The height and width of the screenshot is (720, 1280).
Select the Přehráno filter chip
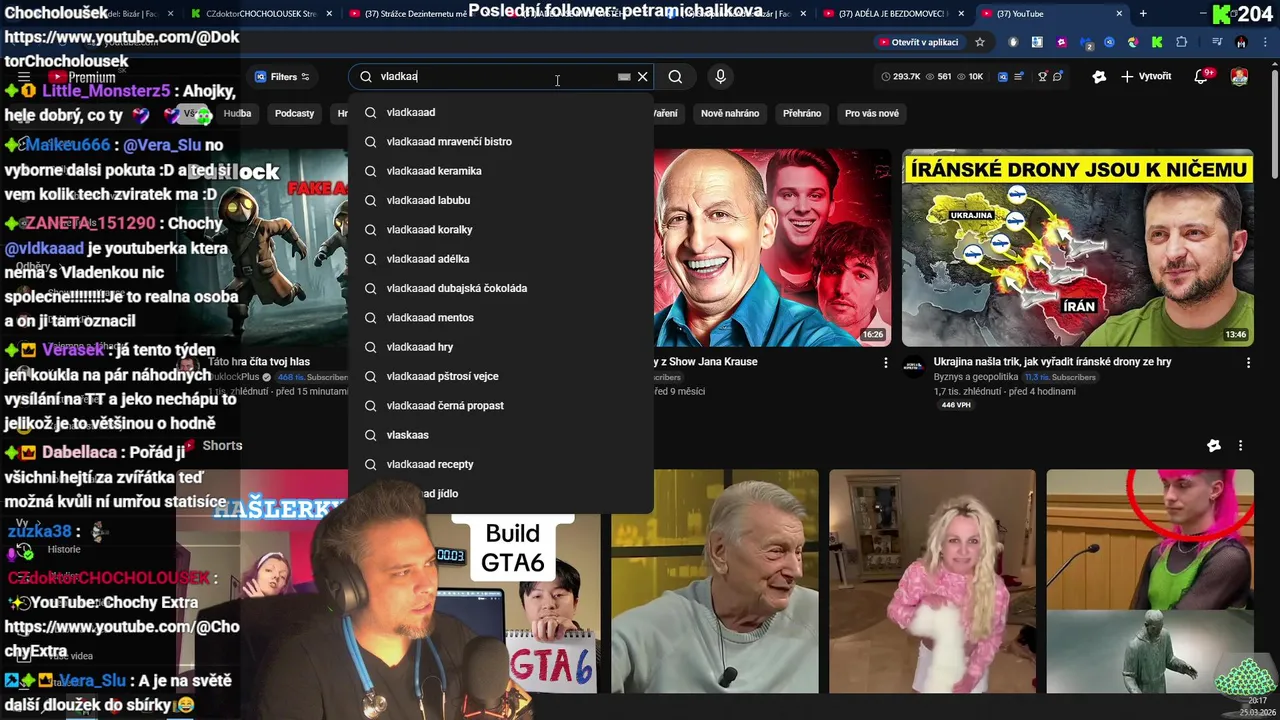[x=802, y=113]
